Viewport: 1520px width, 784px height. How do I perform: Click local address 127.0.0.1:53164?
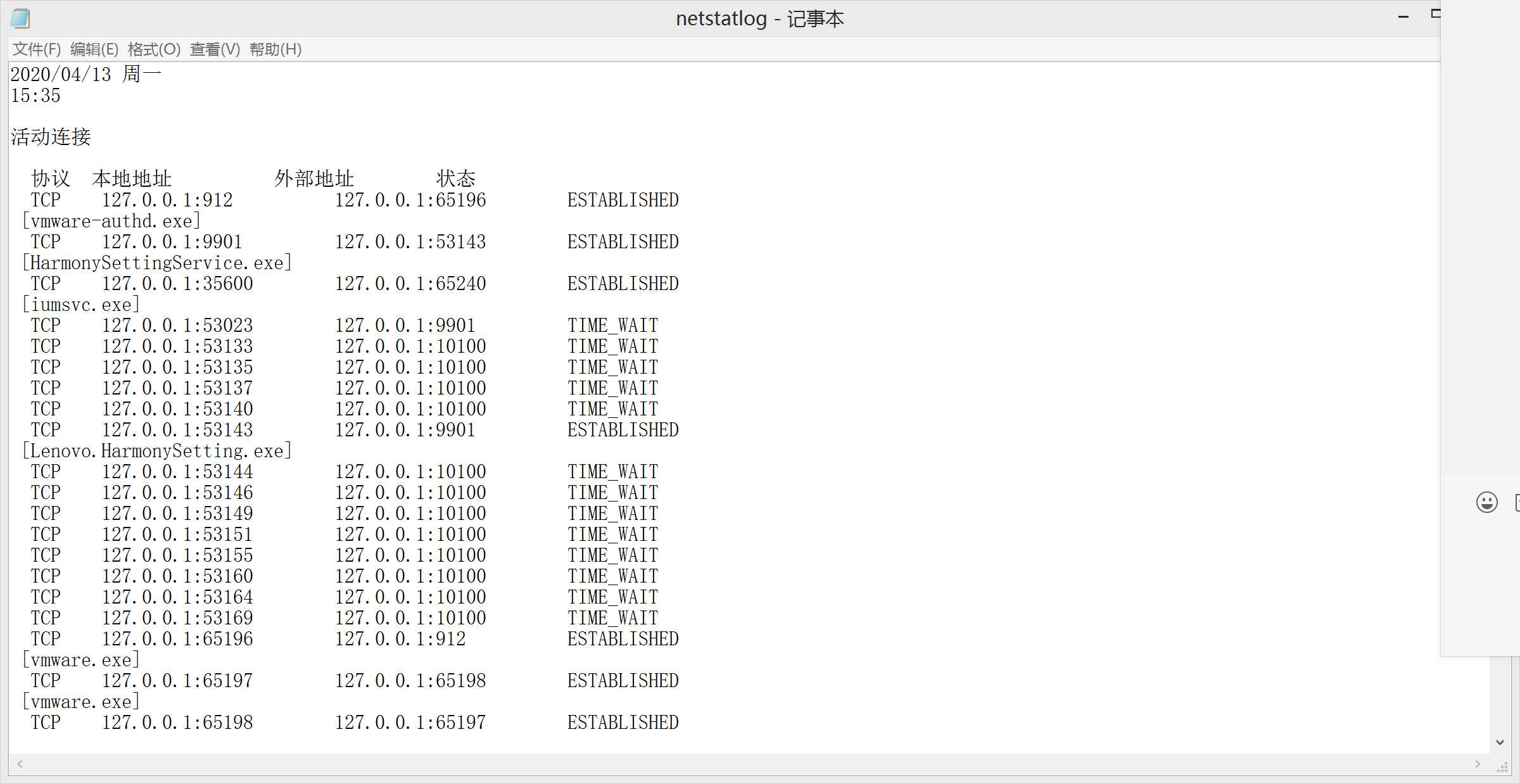pyautogui.click(x=177, y=597)
